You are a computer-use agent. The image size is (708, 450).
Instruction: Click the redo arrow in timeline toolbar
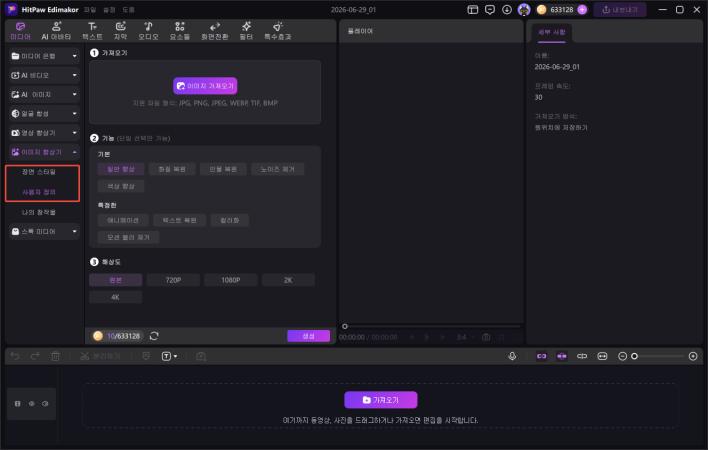35,356
